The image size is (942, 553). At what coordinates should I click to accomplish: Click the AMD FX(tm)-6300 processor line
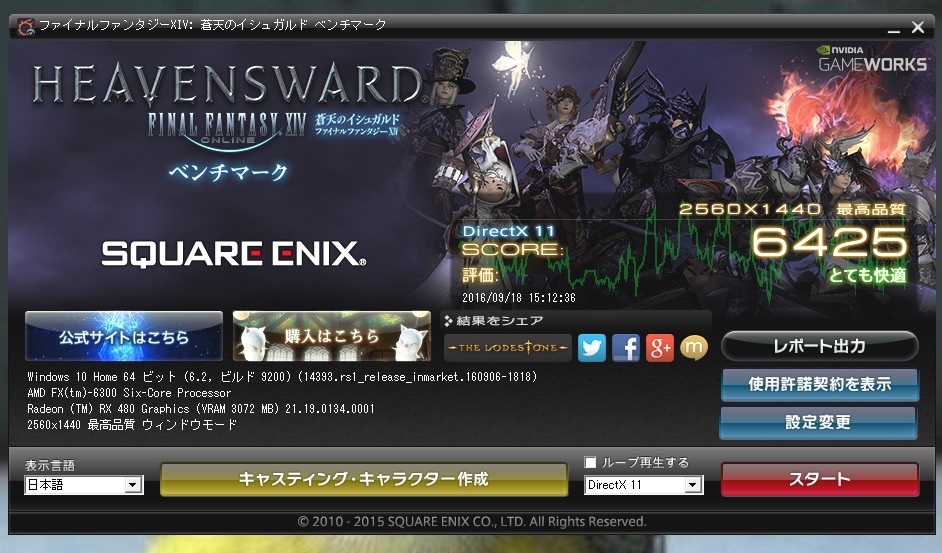(x=129, y=393)
